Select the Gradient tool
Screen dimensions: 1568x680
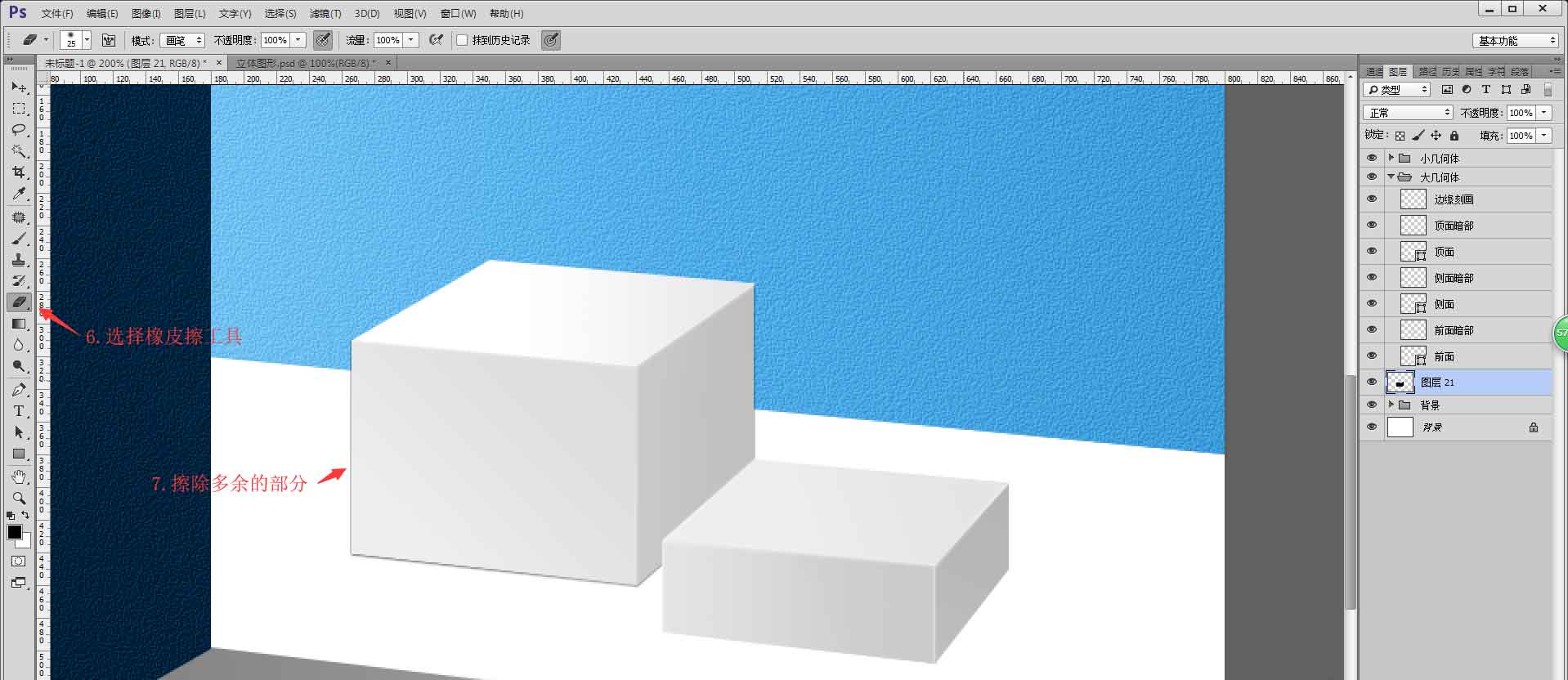pos(19,324)
